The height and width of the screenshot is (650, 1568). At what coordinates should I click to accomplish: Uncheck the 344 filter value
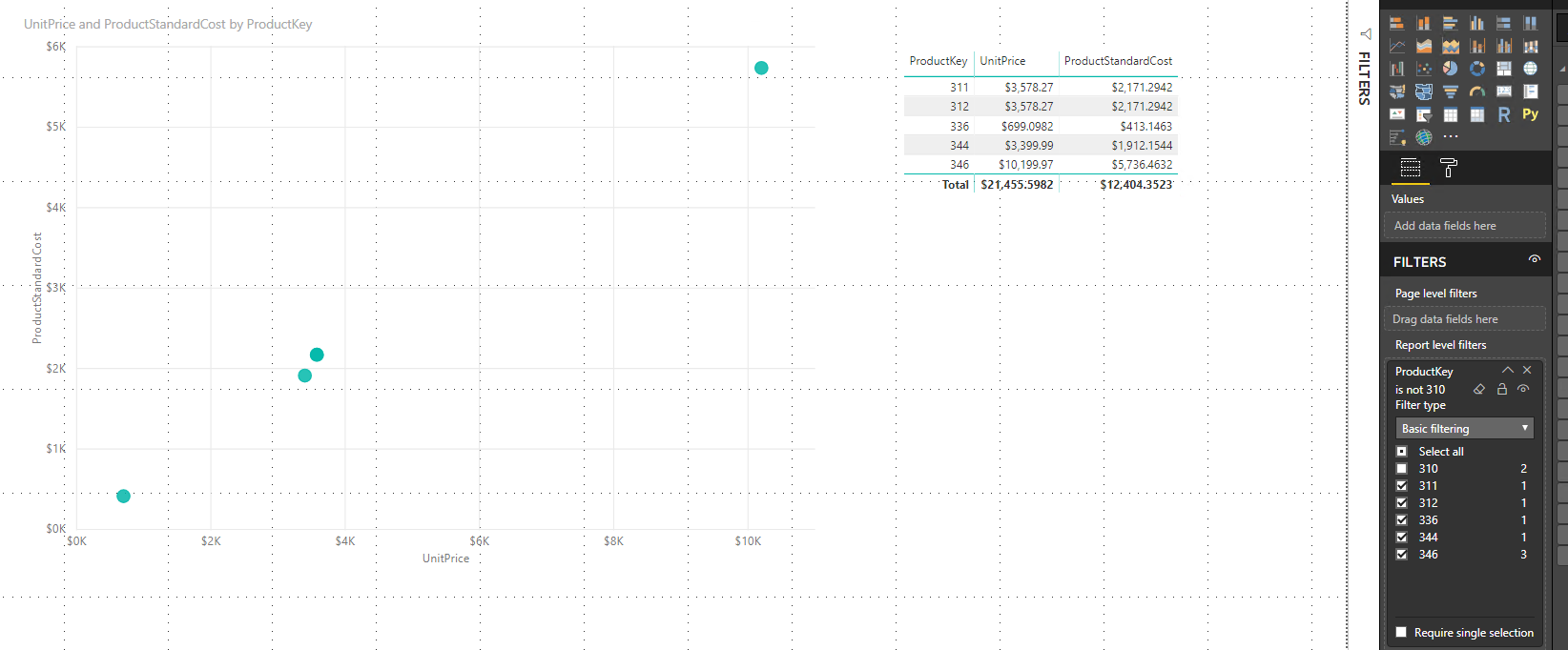pos(1401,538)
